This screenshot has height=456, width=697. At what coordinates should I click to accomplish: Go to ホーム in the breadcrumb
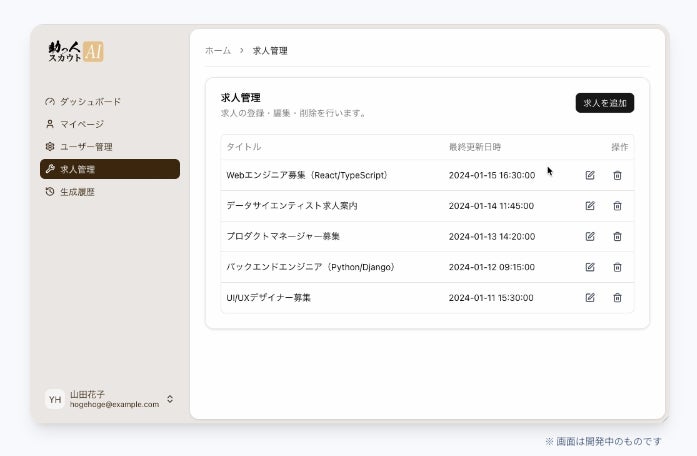click(218, 51)
